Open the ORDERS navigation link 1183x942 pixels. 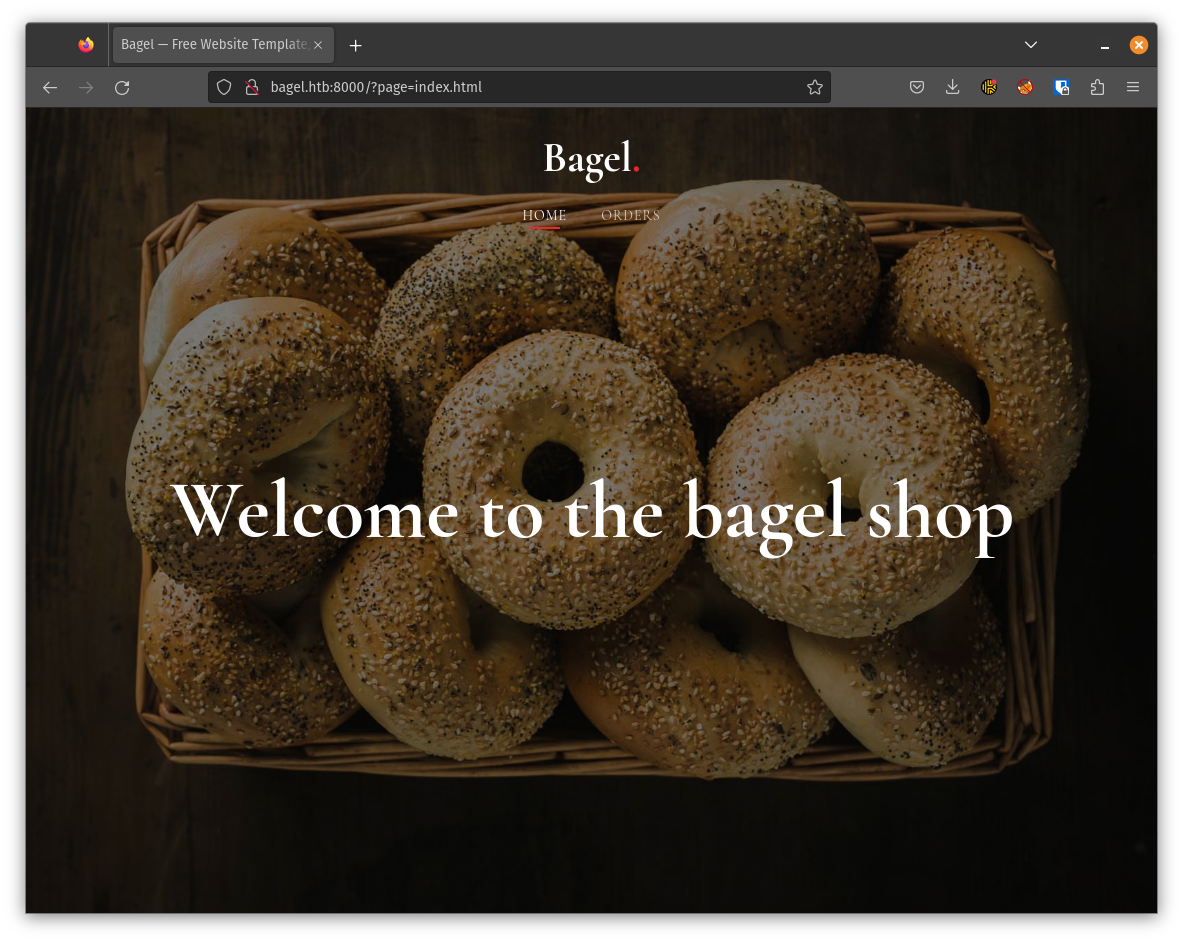(630, 215)
